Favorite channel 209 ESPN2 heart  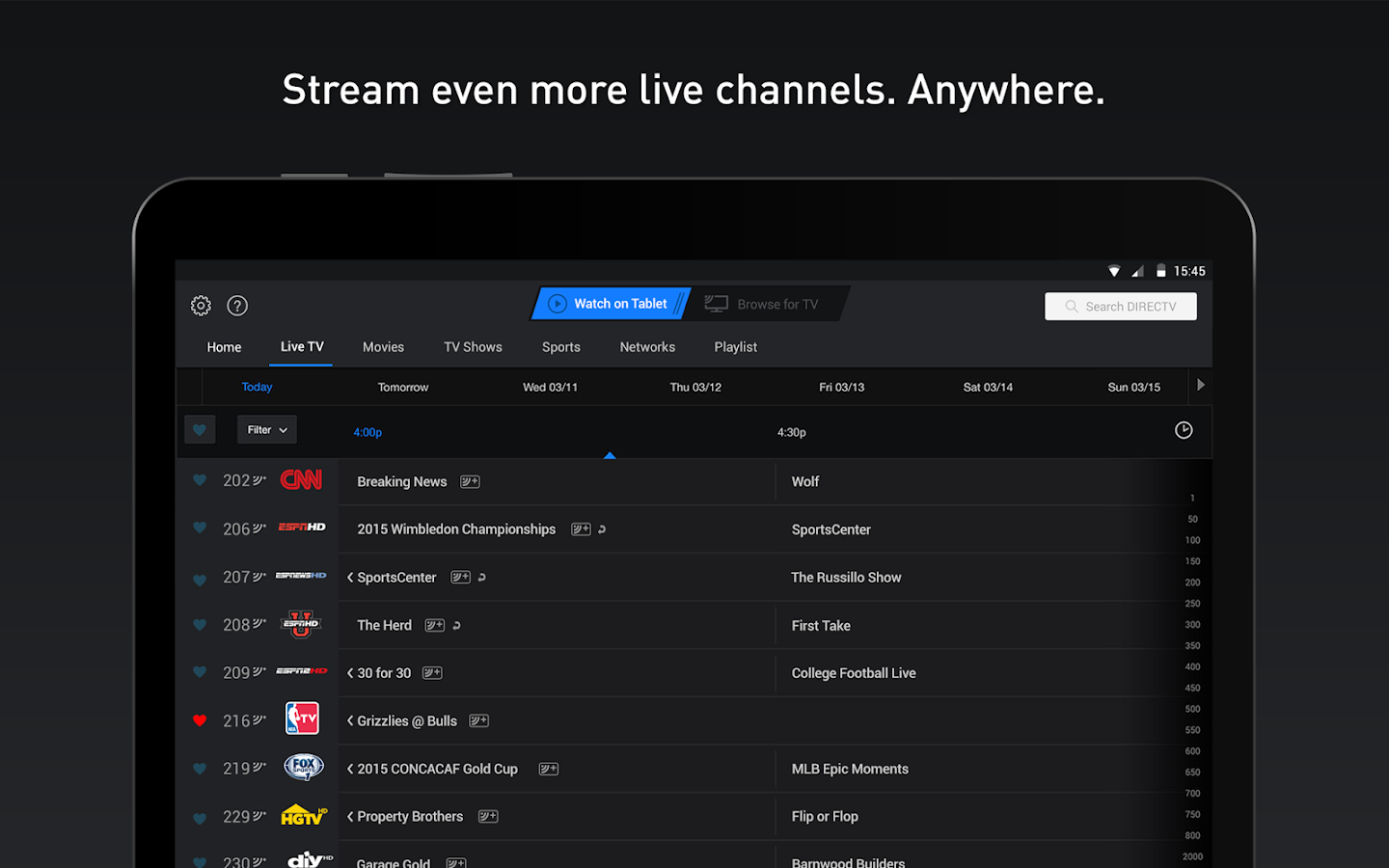point(200,672)
